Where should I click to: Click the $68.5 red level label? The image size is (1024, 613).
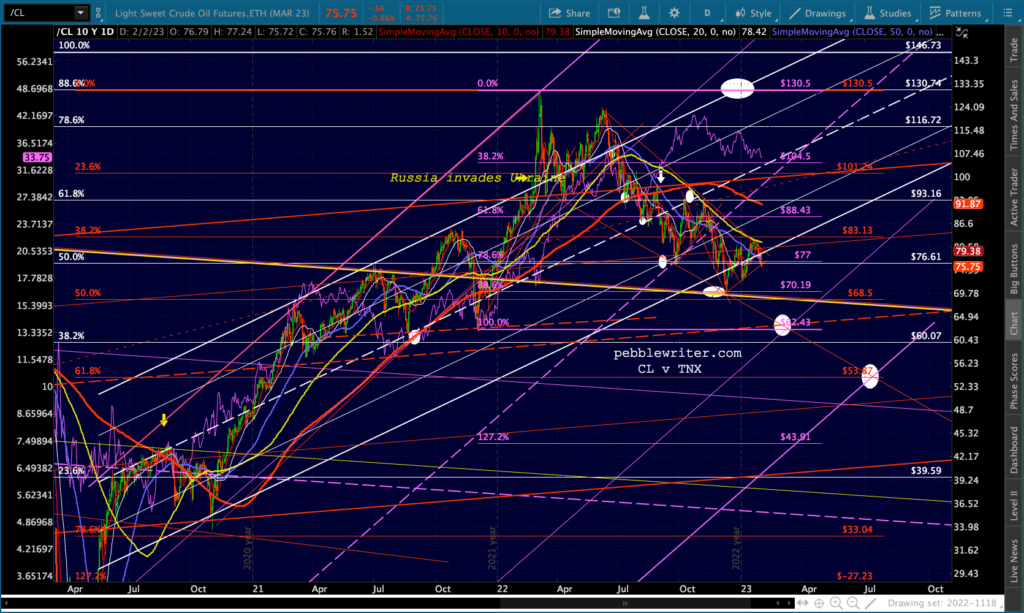pyautogui.click(x=859, y=293)
